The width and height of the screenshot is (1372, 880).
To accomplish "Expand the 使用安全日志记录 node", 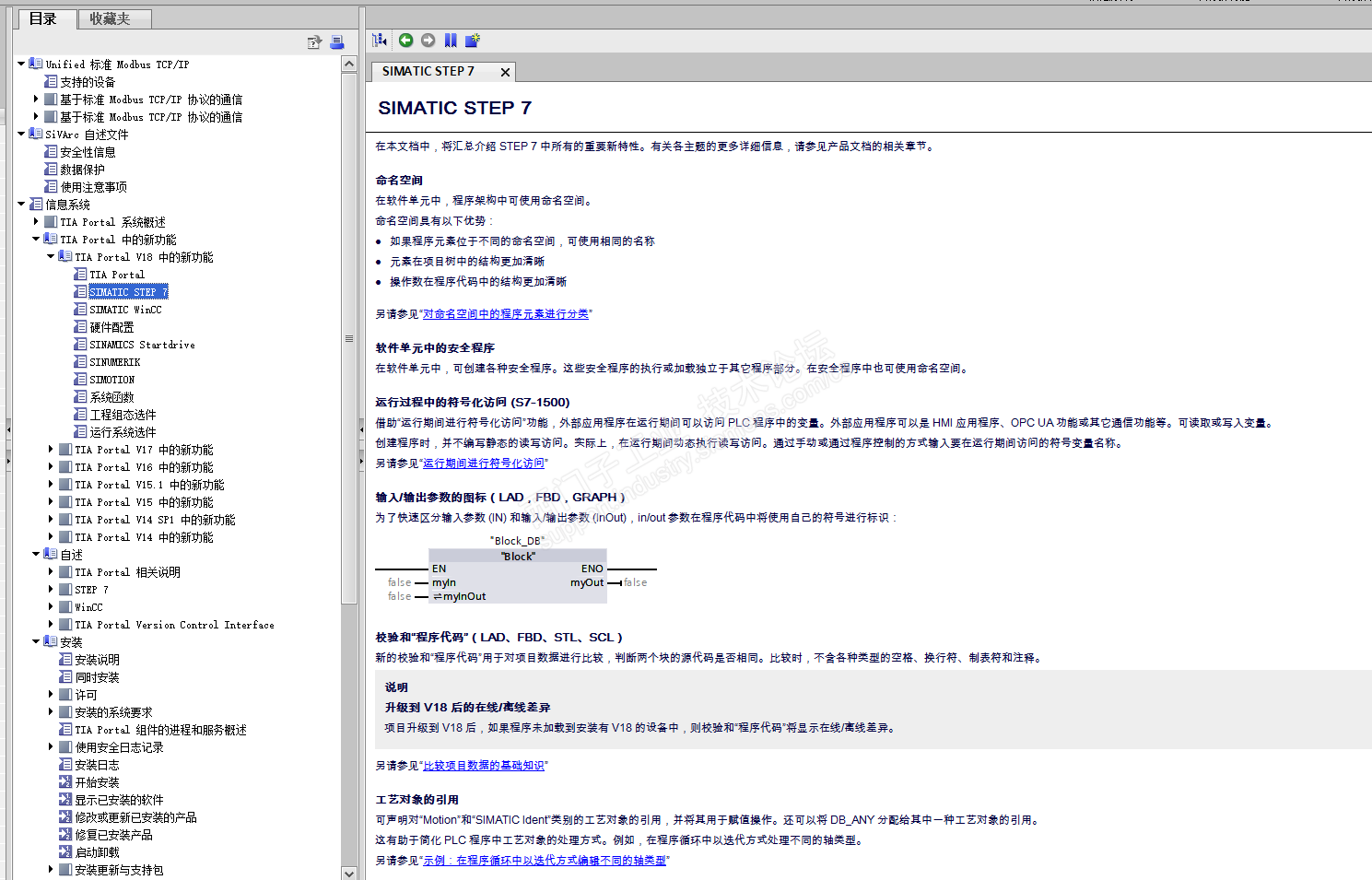I will tap(51, 747).
